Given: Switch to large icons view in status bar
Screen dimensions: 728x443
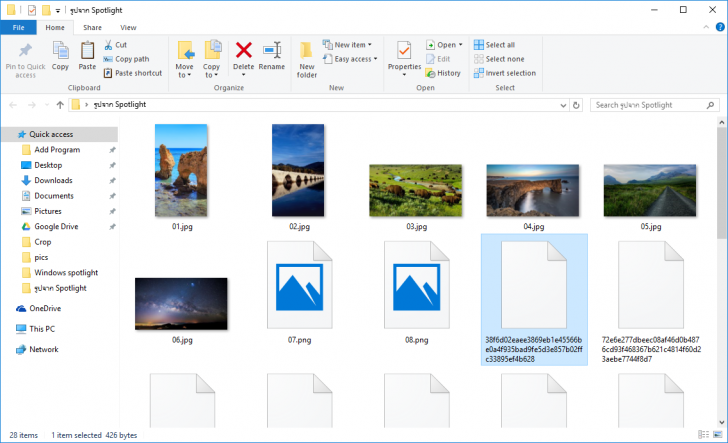Looking at the screenshot, I should point(718,435).
